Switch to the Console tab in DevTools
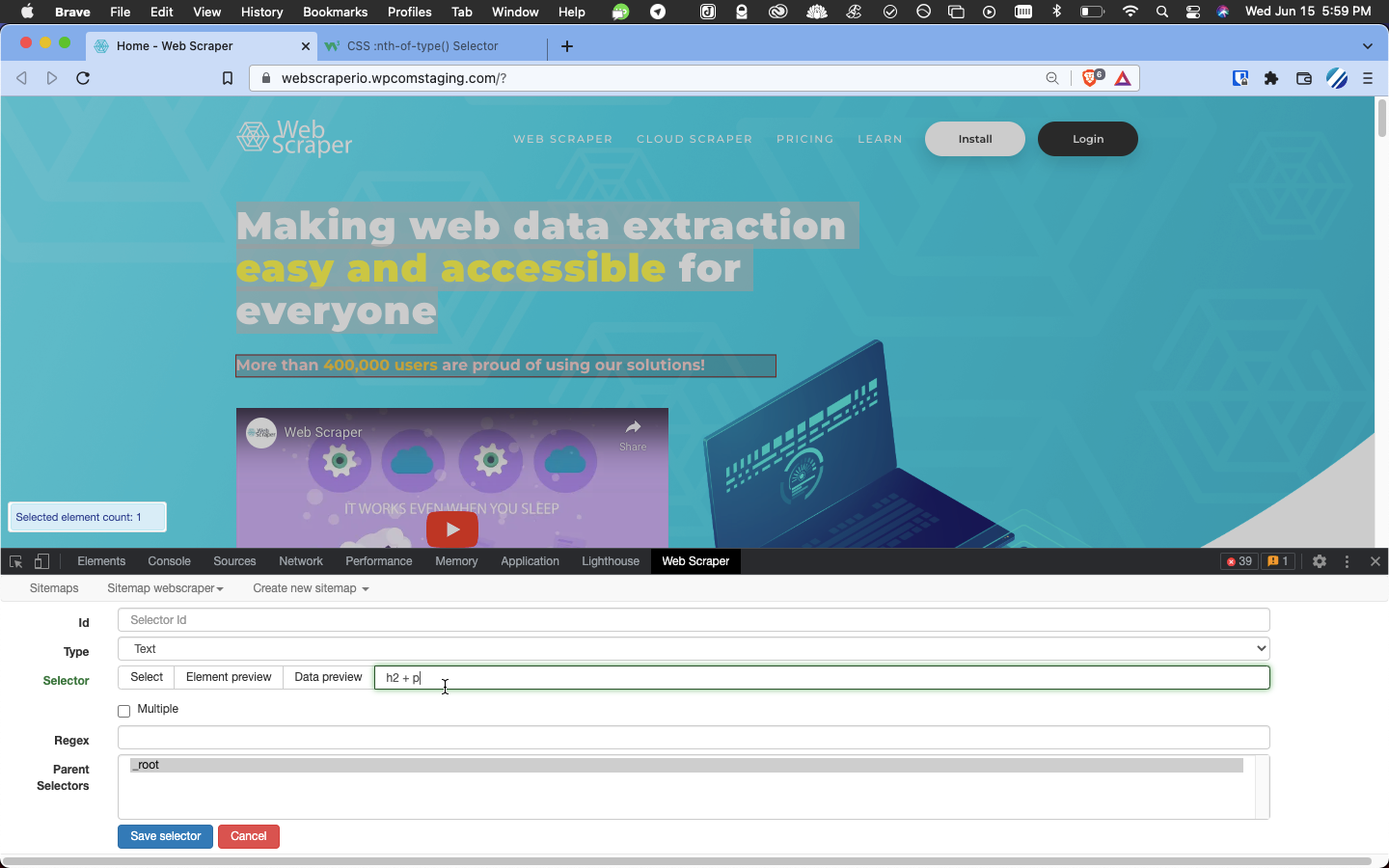Viewport: 1389px width, 868px height. tap(169, 561)
